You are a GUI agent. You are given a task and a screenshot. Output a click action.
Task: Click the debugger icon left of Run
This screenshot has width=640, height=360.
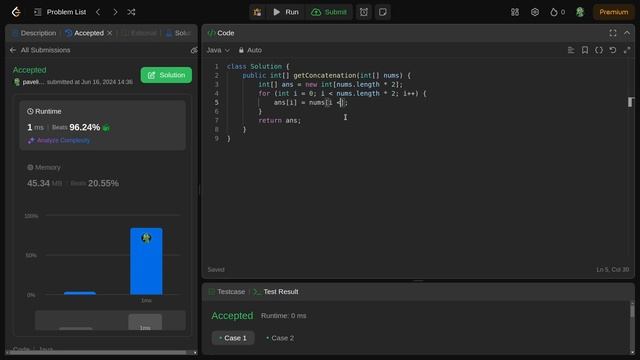point(258,12)
